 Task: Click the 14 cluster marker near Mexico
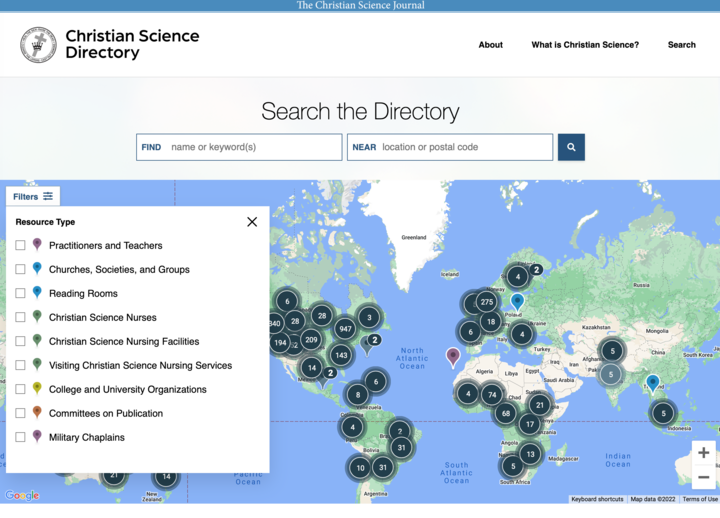click(x=312, y=367)
